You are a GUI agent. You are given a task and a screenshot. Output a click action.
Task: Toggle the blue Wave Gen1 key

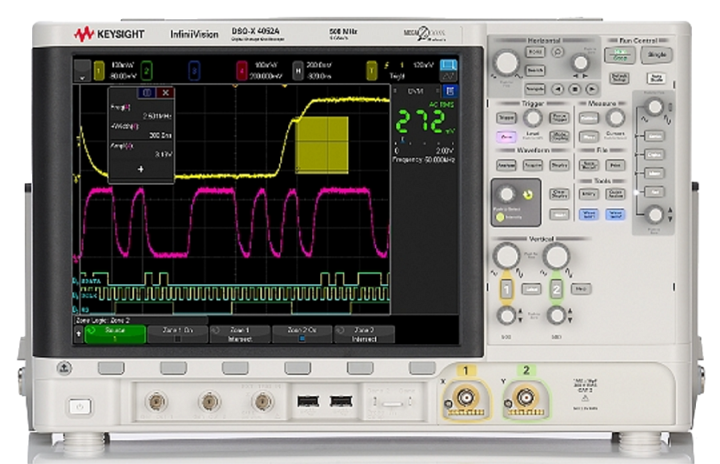588,214
